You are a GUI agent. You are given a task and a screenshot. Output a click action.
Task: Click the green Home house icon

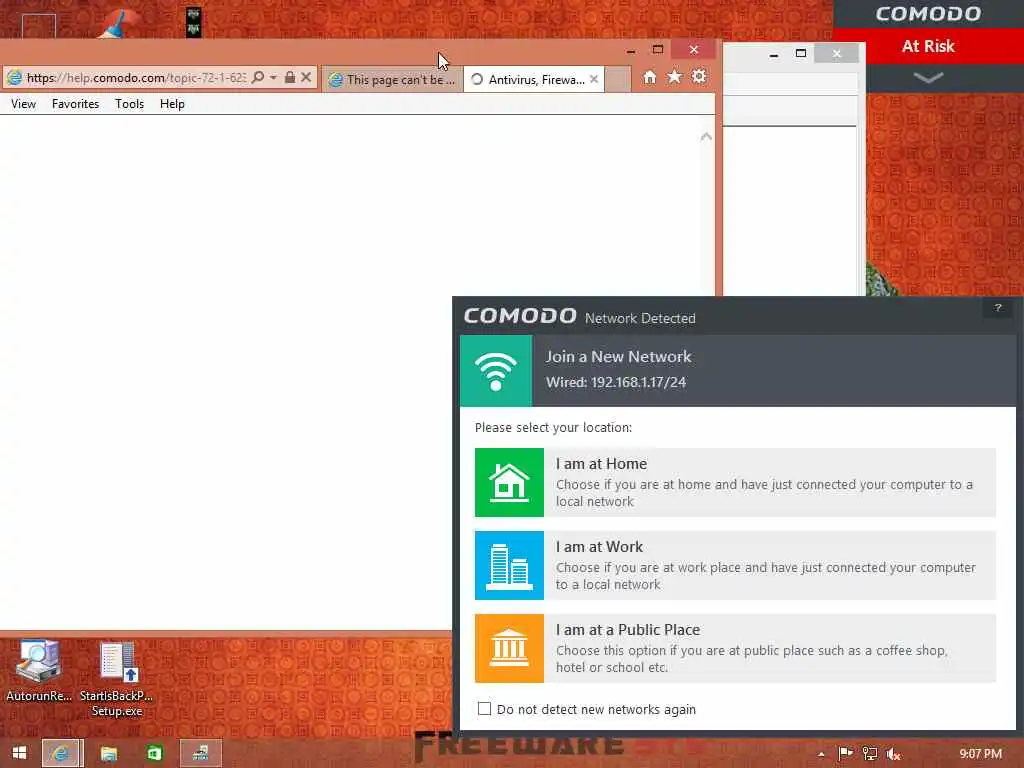509,482
